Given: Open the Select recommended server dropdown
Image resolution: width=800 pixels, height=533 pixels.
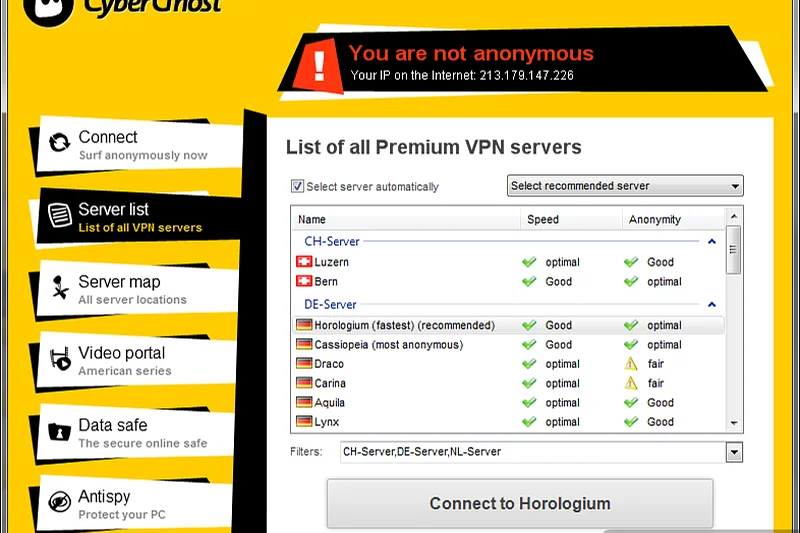Looking at the screenshot, I should pos(625,186).
